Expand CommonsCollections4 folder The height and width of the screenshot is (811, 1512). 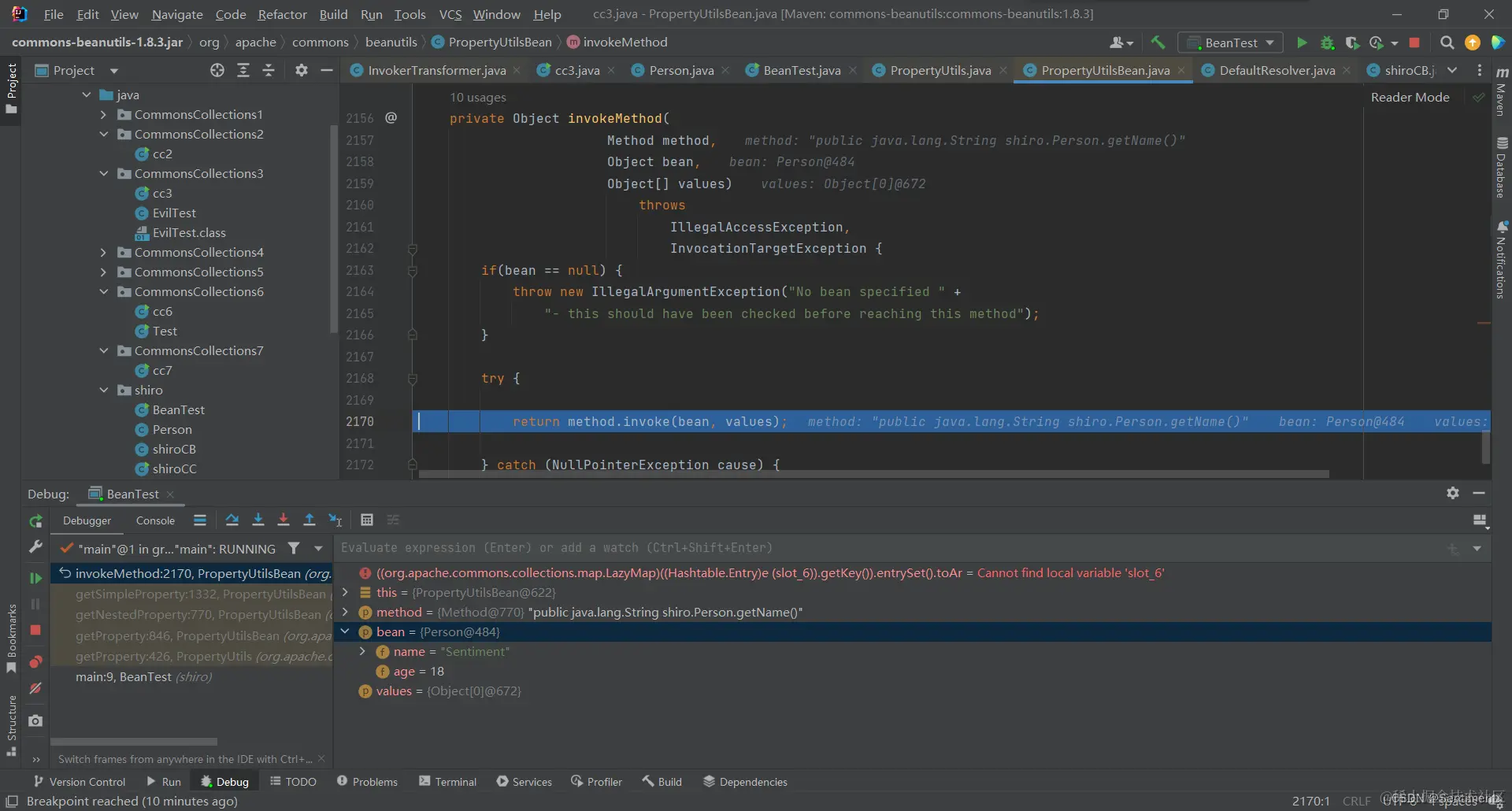pyautogui.click(x=103, y=252)
